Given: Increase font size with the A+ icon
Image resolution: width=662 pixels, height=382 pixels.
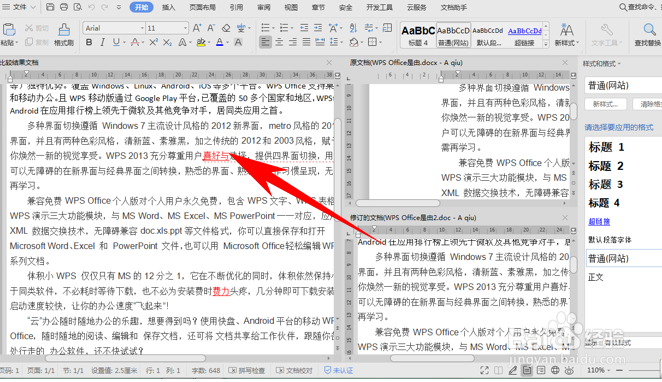Looking at the screenshot, I should point(197,28).
